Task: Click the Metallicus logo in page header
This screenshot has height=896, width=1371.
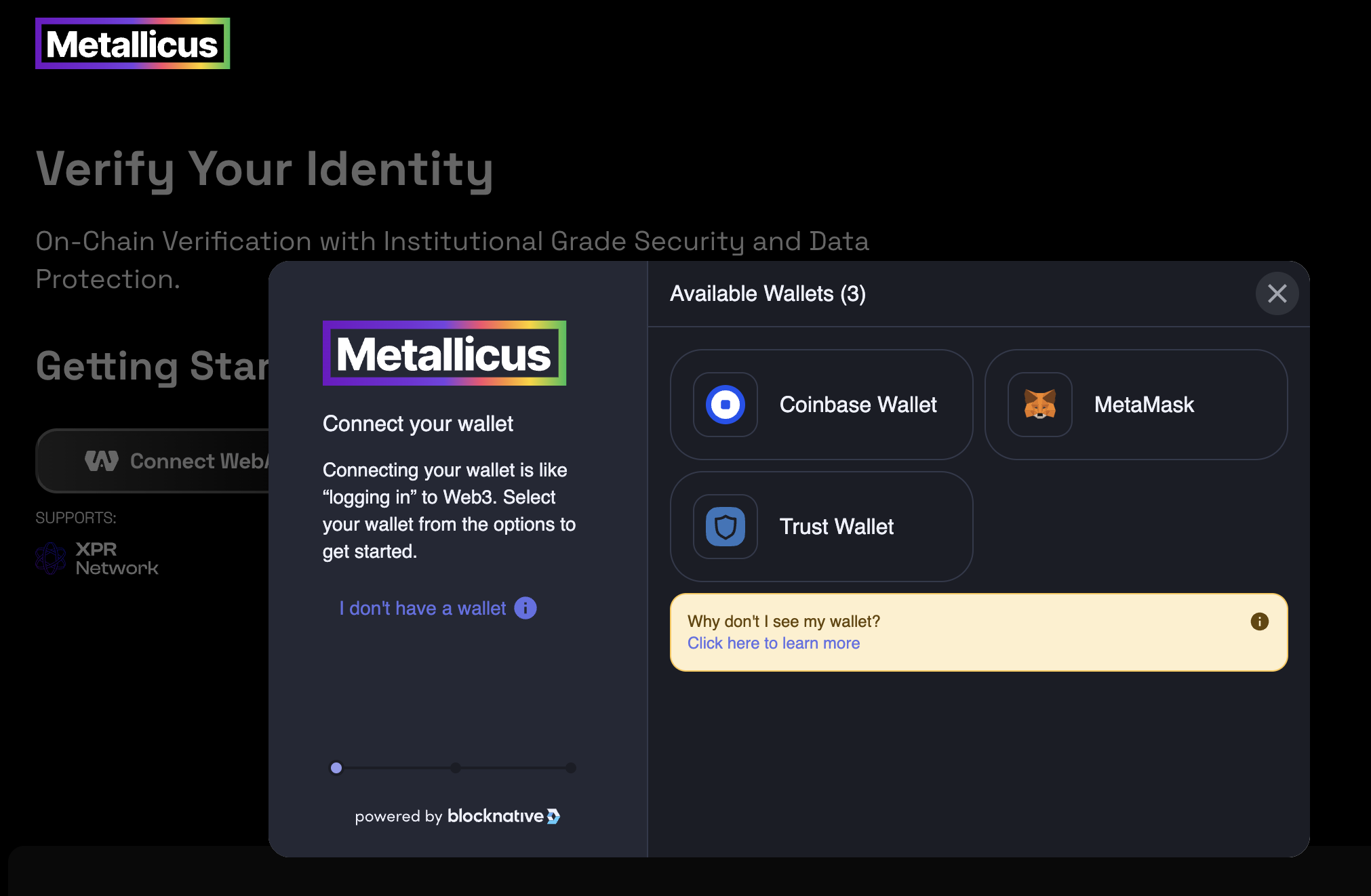Action: pyautogui.click(x=132, y=44)
